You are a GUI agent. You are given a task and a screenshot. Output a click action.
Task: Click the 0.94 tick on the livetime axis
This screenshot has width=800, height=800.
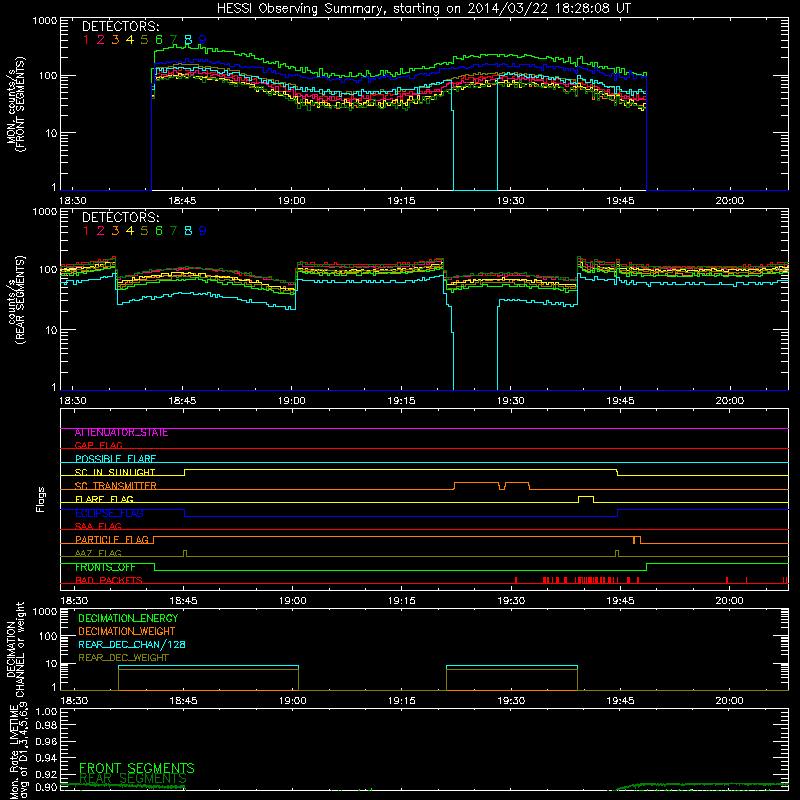coord(46,757)
